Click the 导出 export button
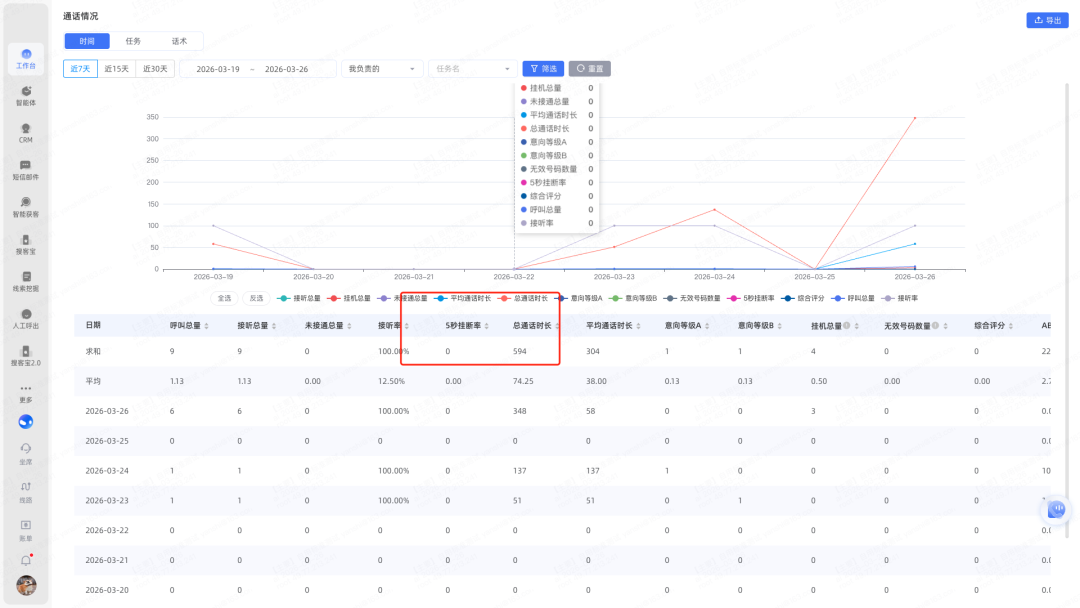The height and width of the screenshot is (608, 1080). pos(1047,20)
